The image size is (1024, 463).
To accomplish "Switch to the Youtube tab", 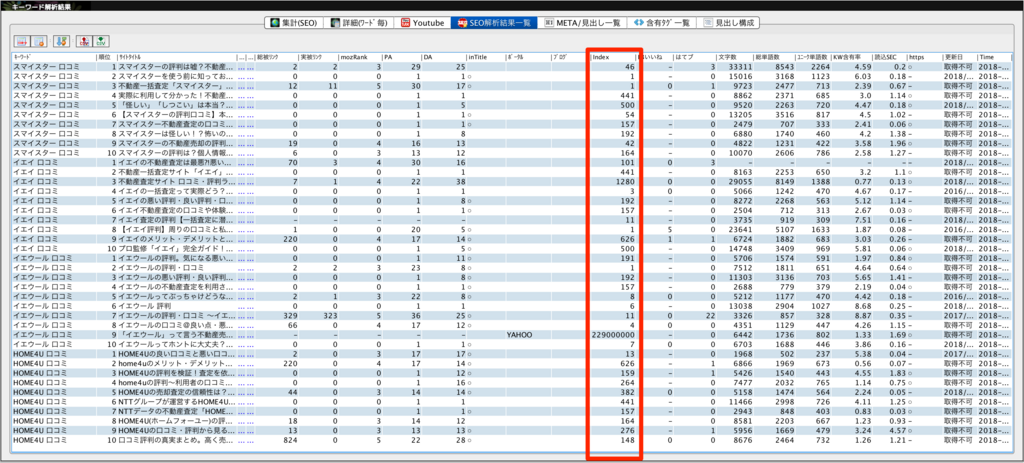I will click(423, 22).
